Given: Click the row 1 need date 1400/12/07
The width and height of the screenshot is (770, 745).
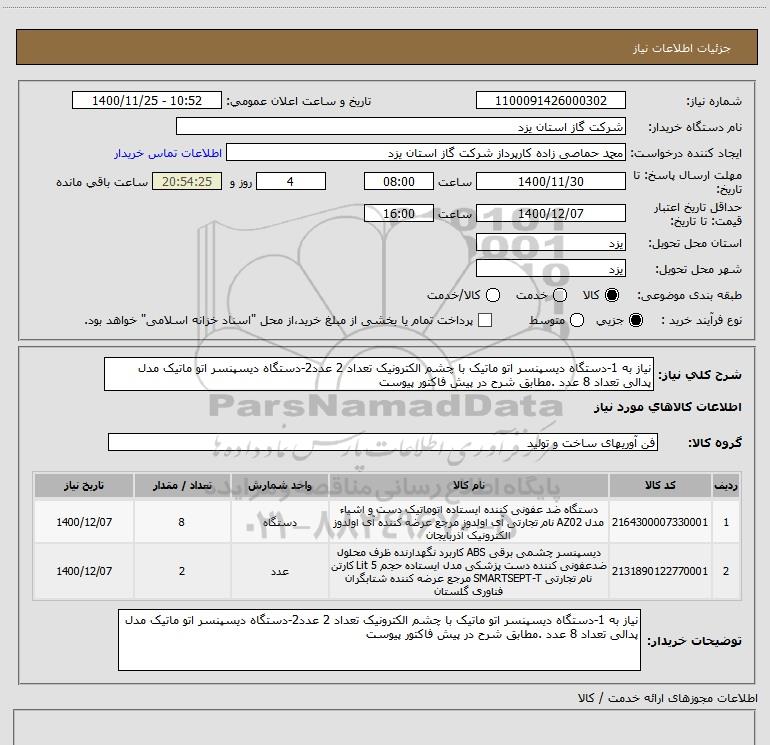Looking at the screenshot, I should [x=84, y=522].
